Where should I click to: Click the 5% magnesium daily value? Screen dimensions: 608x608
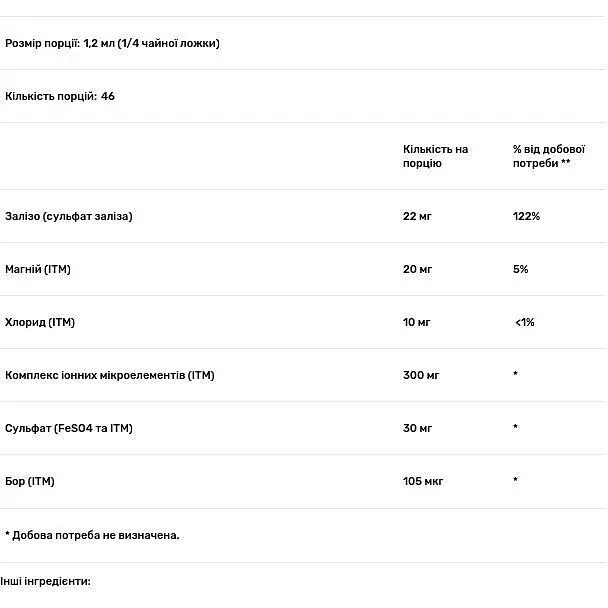(520, 269)
